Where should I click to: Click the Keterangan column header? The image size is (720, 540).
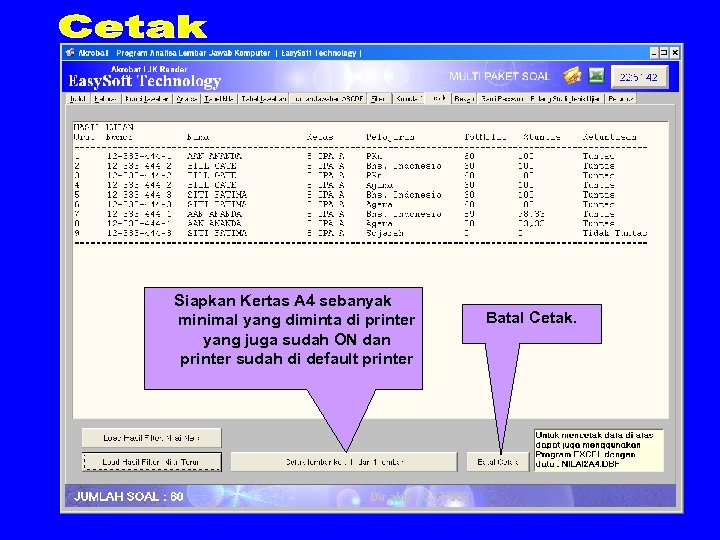pos(609,137)
